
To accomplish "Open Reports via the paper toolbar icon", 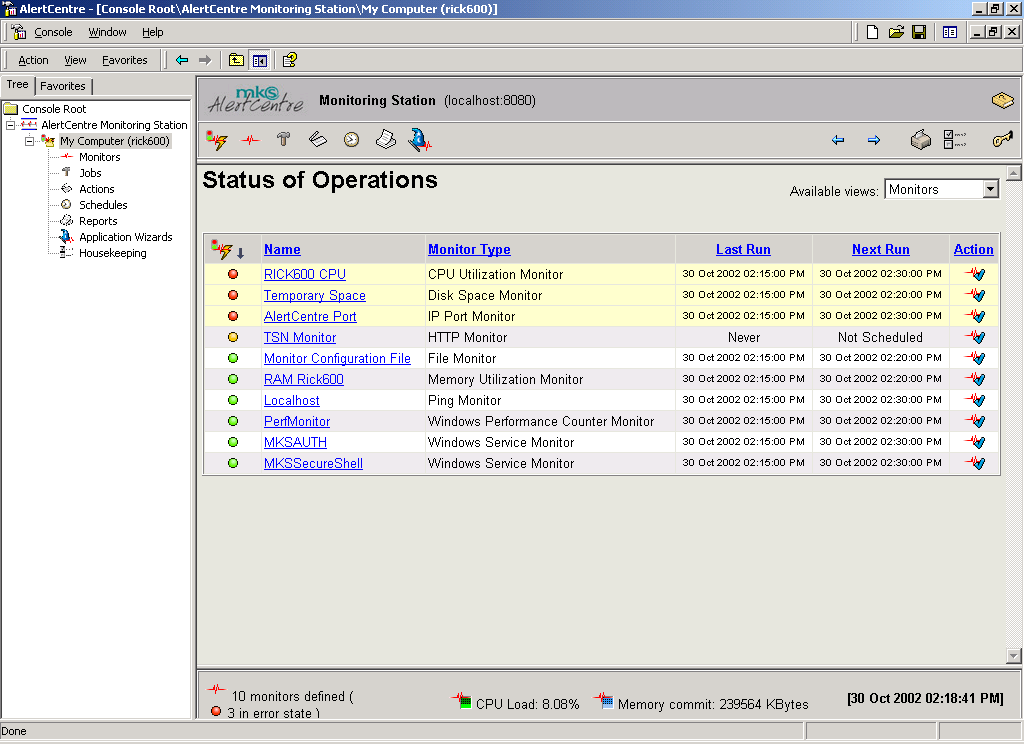I will (385, 140).
